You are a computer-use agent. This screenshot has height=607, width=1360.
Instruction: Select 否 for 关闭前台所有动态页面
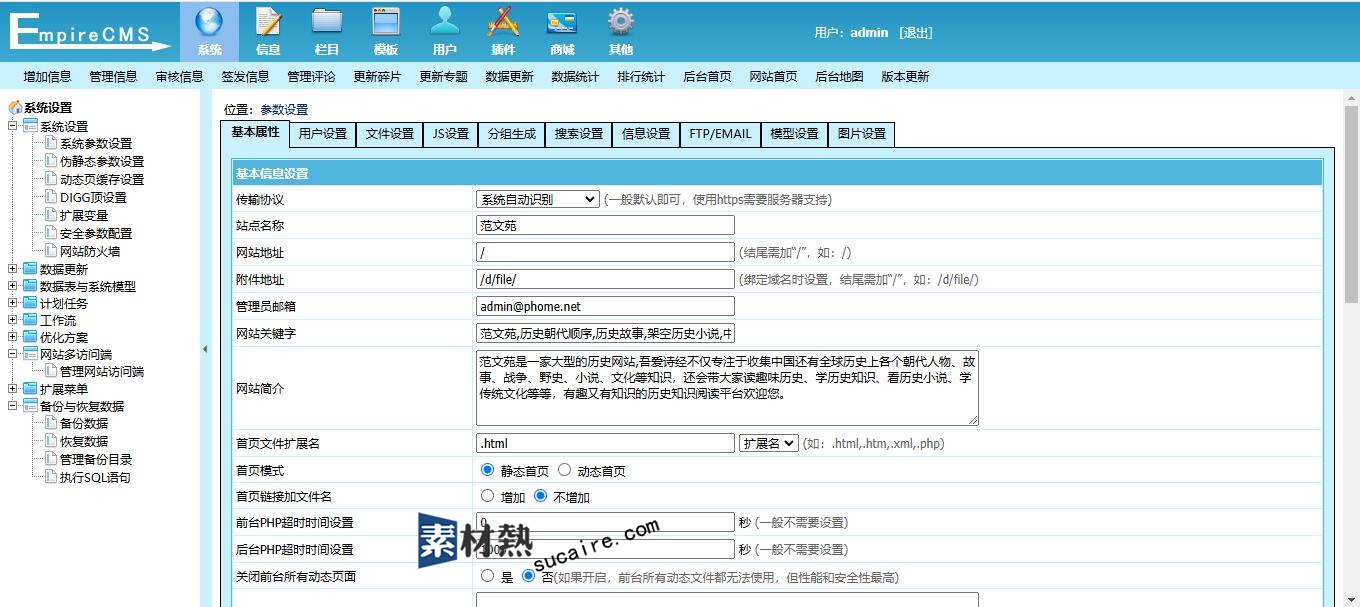pos(529,576)
